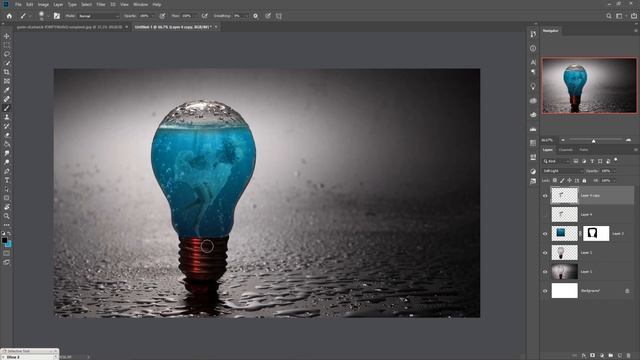The image size is (640, 360).
Task: Hide Layer 3 with mask
Action: coord(545,234)
